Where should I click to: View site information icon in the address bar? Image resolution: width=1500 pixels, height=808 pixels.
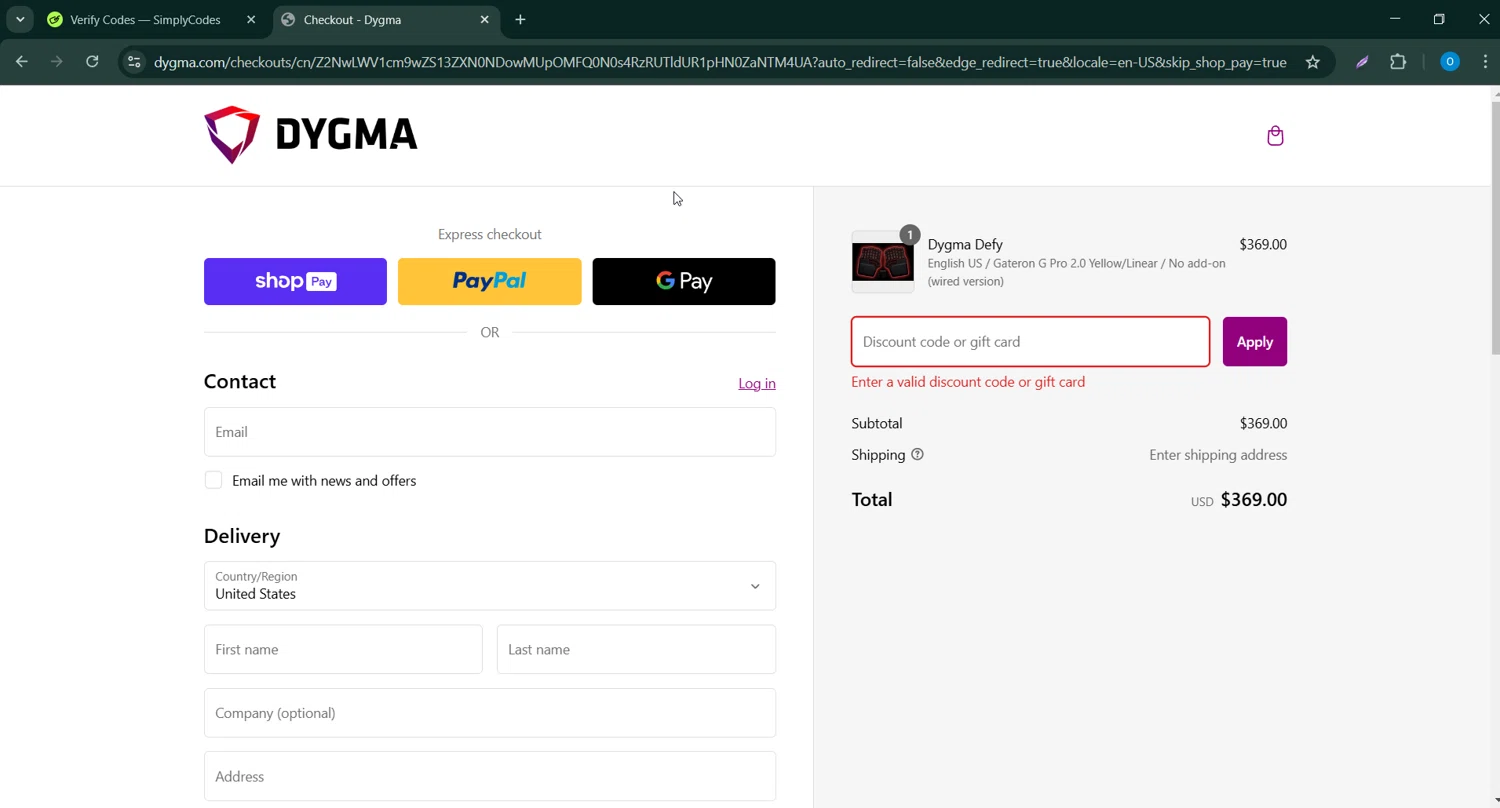point(134,62)
